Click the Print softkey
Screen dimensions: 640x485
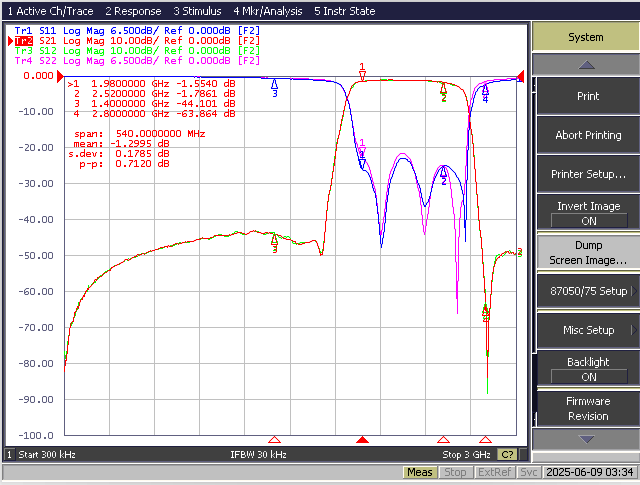coord(588,96)
